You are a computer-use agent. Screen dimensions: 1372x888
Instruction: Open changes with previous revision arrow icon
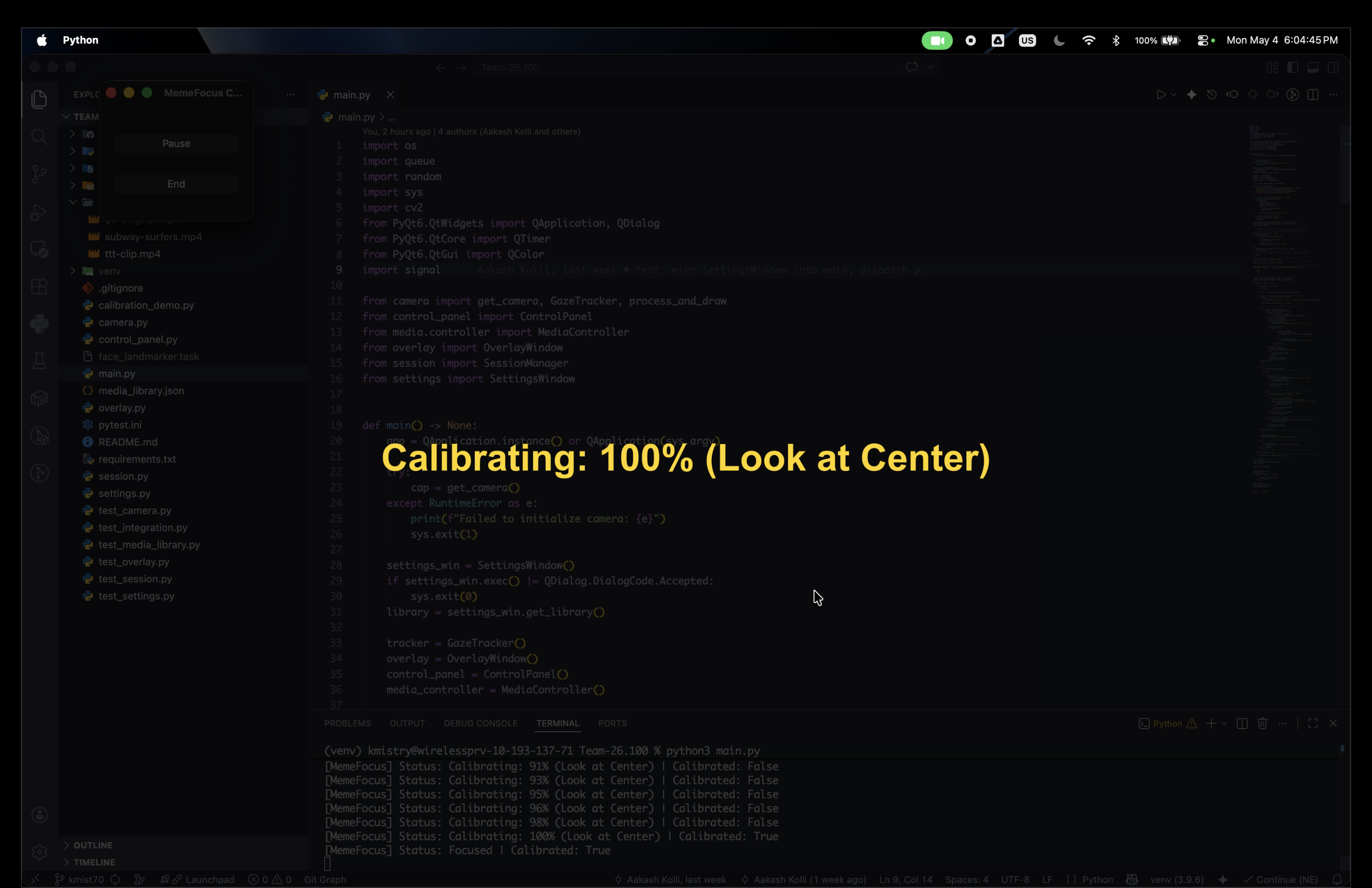coord(1232,95)
